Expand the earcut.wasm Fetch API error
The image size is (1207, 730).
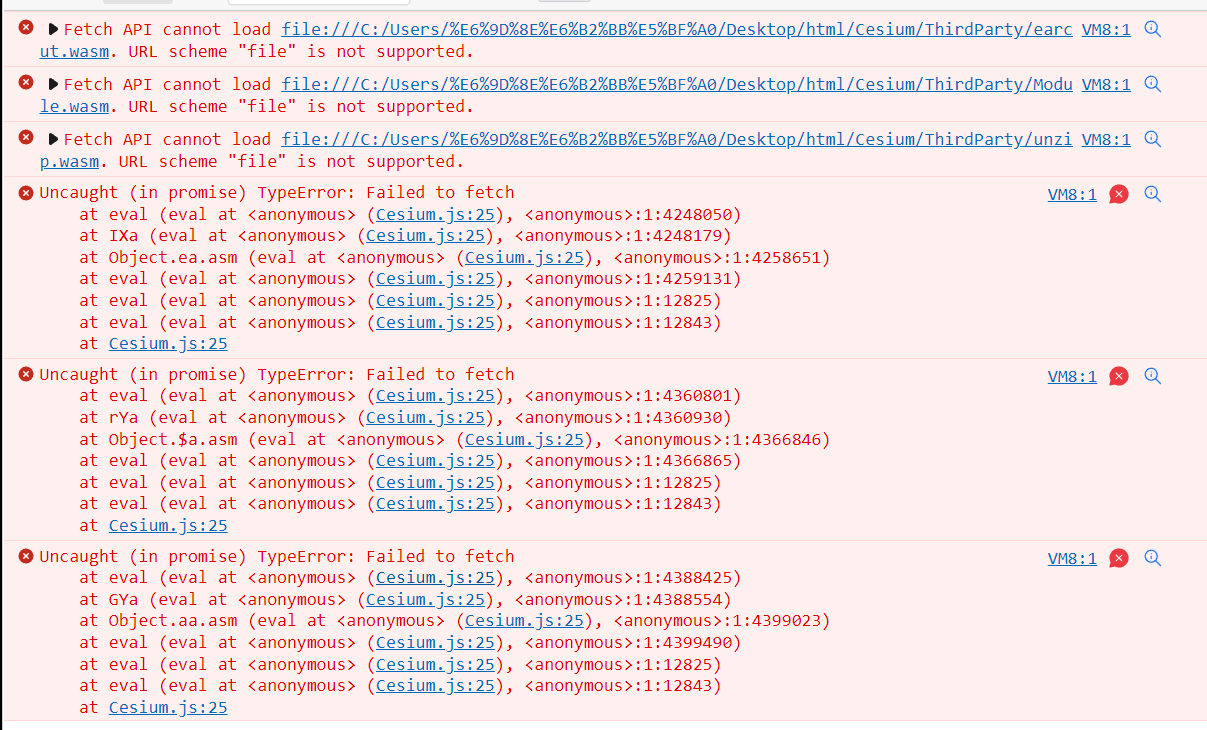[x=53, y=30]
